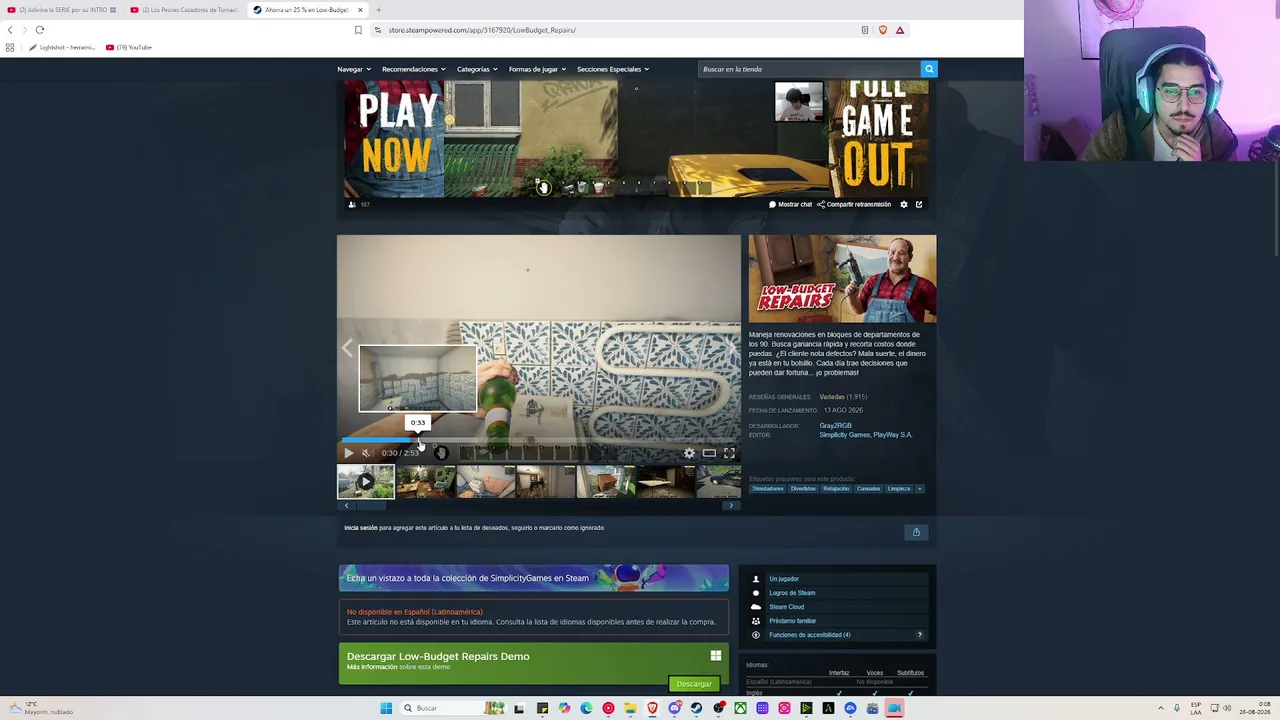Open the Brave Shields lion icon
This screenshot has height=720, width=1280.
[x=882, y=30]
